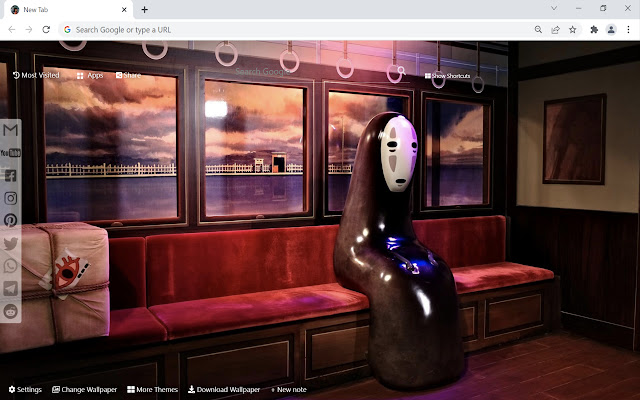Bookmark this tab with the star
640x400 pixels.
pyautogui.click(x=573, y=29)
